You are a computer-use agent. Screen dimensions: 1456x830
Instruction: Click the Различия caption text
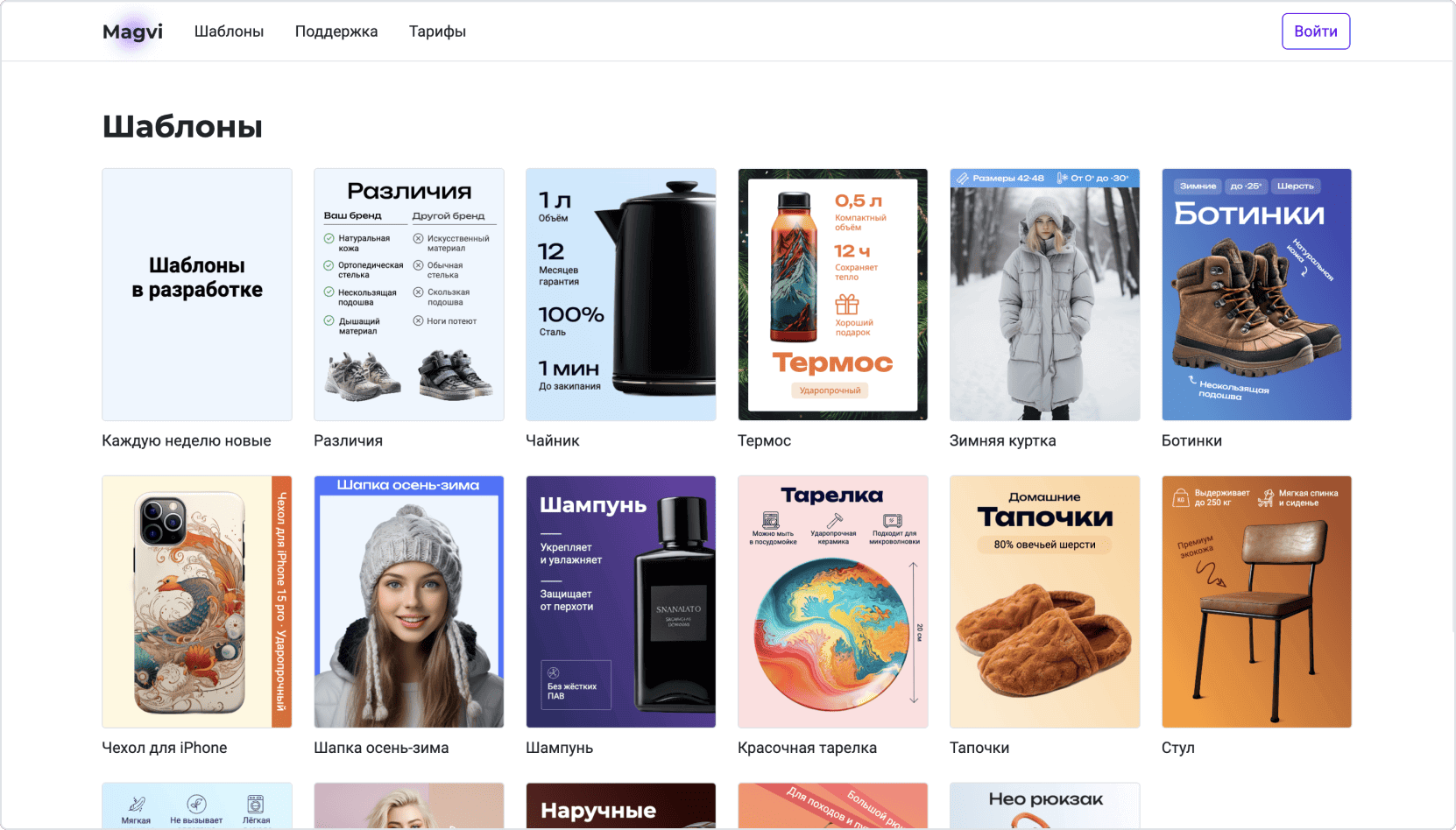pos(349,440)
